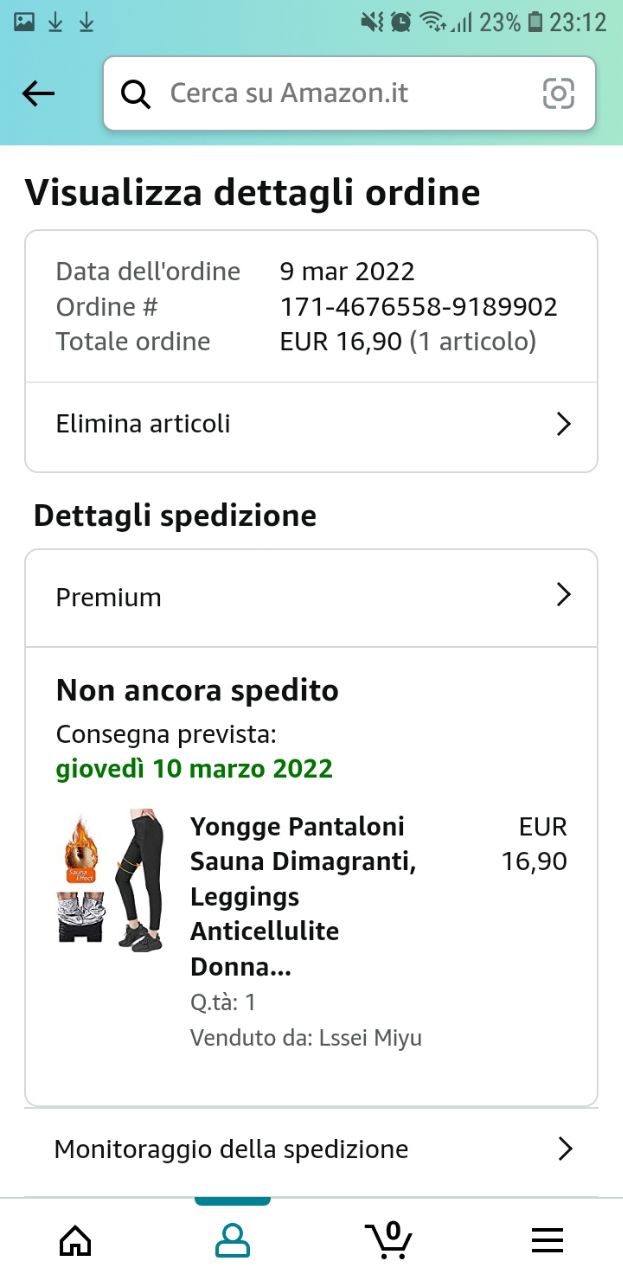Go to Home tab icon
623x1280 pixels.
click(75, 1241)
